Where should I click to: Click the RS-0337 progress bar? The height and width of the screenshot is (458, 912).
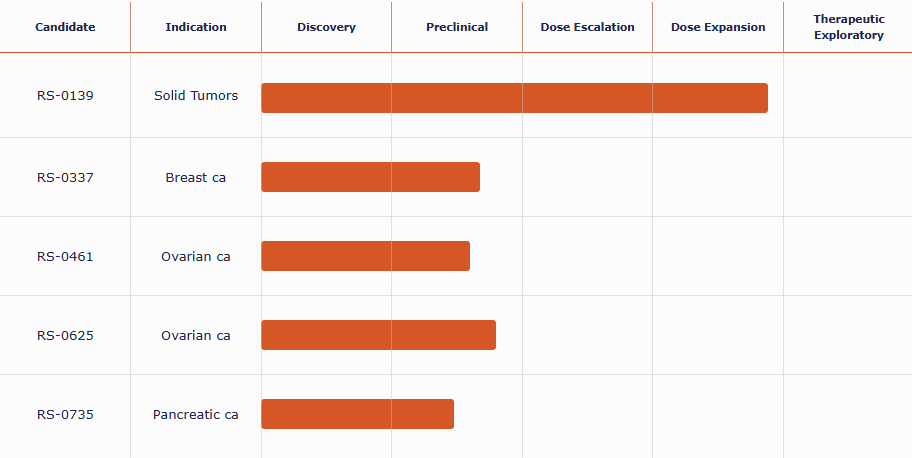370,177
